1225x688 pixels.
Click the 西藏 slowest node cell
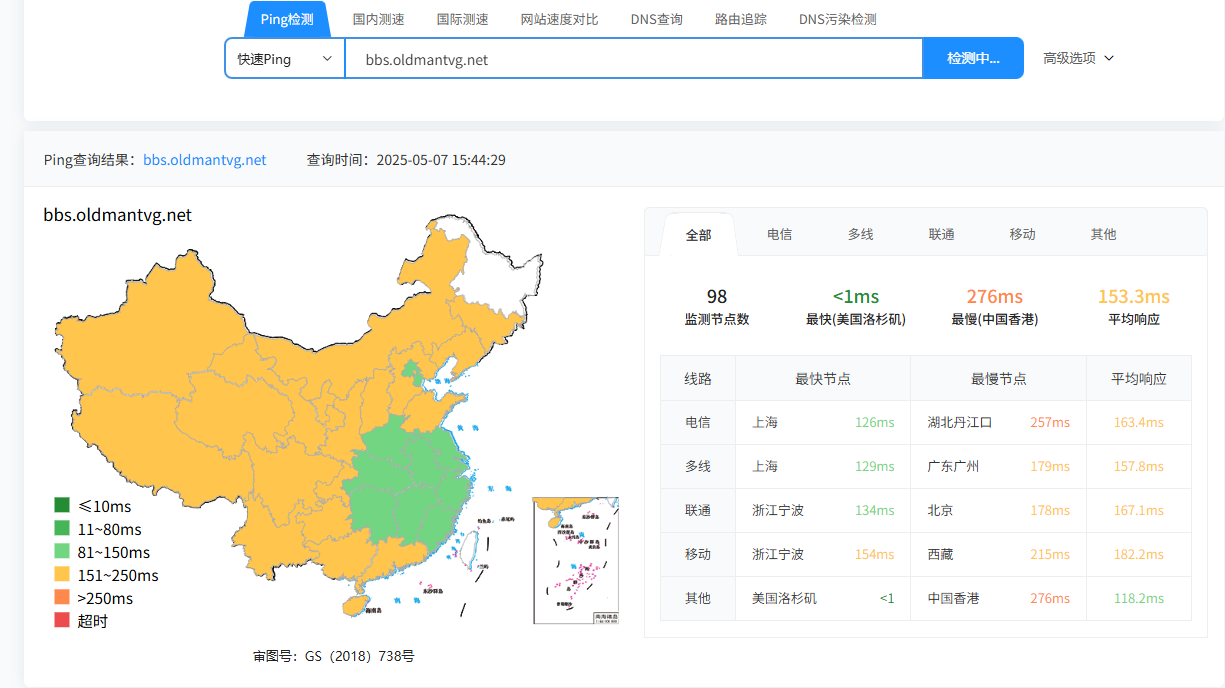(941, 555)
